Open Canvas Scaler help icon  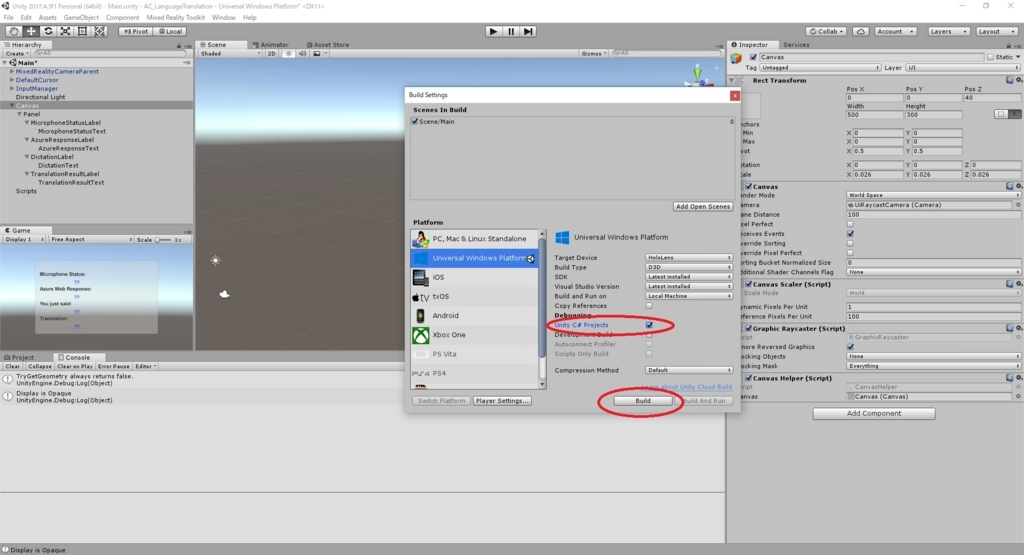1010,284
